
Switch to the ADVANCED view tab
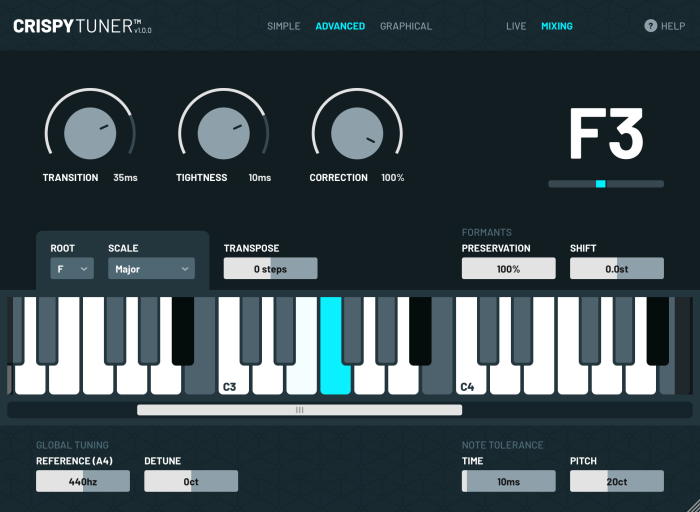pos(340,26)
